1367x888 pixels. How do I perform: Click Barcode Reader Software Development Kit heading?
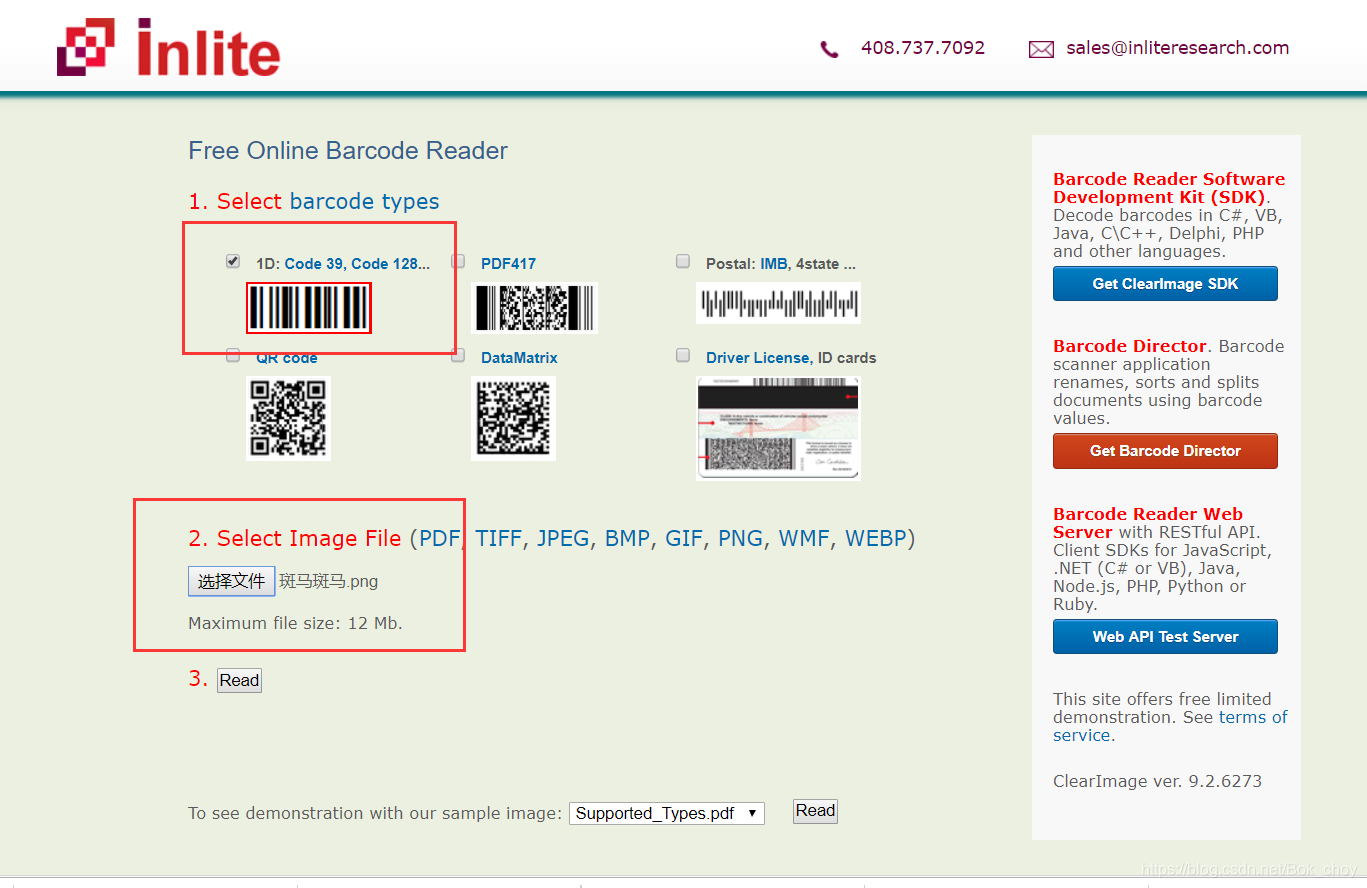coord(1169,188)
